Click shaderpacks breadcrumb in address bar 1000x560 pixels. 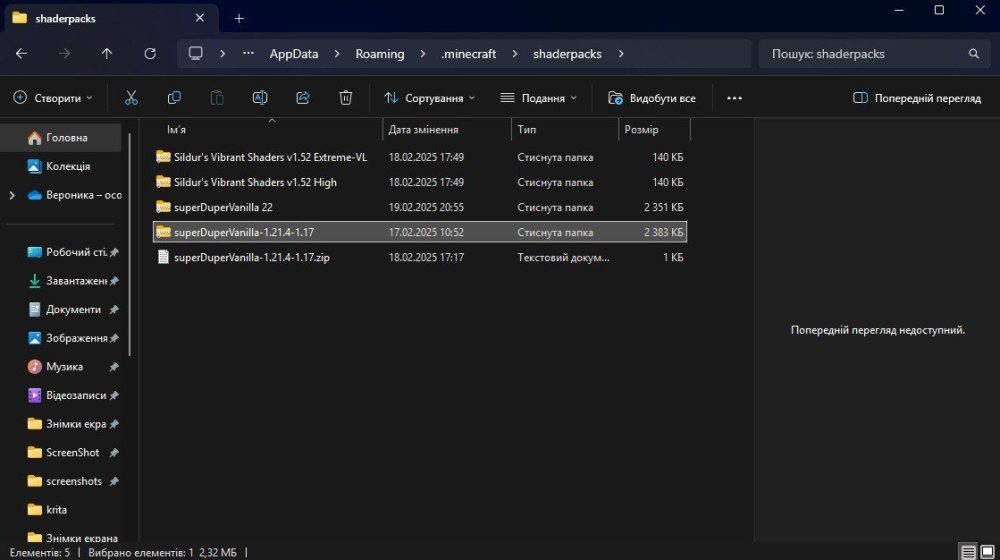pos(567,54)
